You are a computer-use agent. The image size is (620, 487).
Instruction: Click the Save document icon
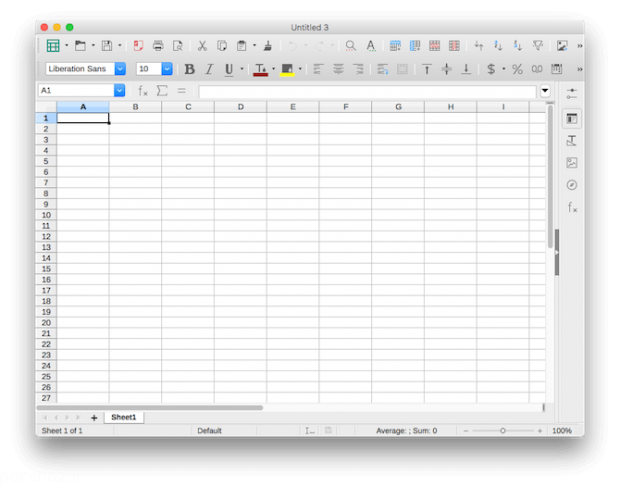tap(107, 46)
